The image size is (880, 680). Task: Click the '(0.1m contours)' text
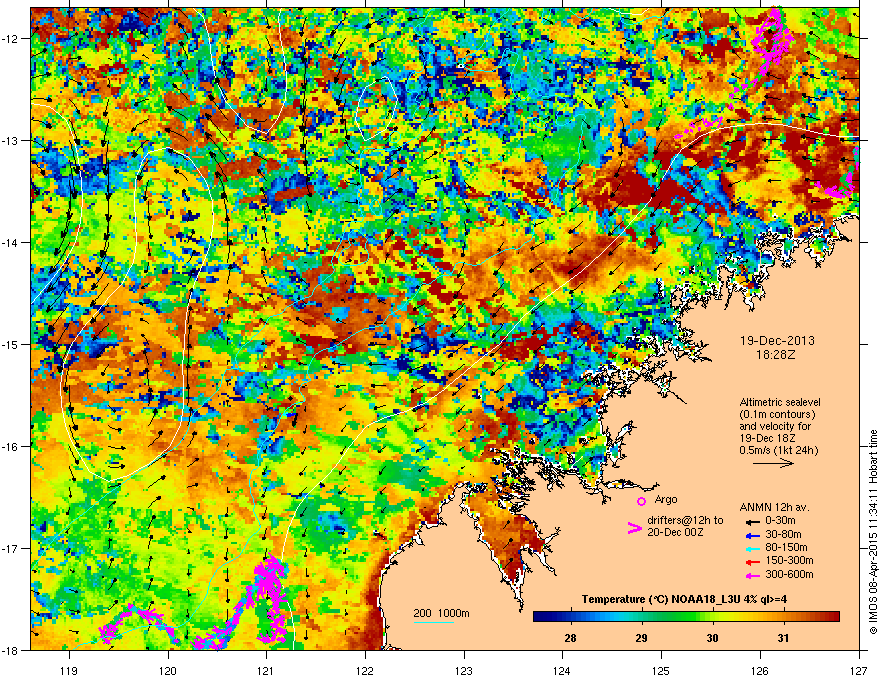(x=777, y=414)
